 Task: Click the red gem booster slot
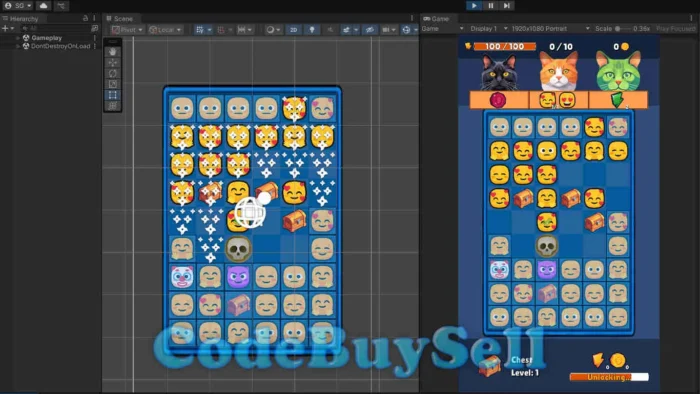click(498, 100)
